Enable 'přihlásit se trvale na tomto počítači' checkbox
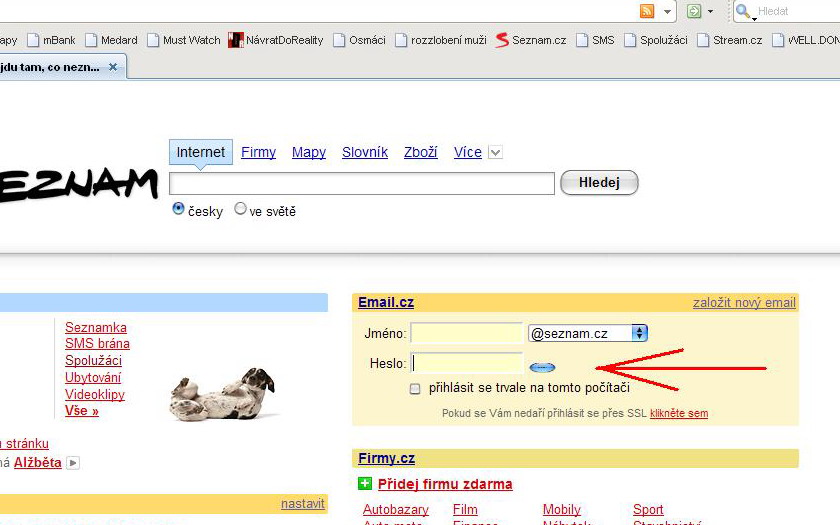840x525 pixels. tap(415, 388)
